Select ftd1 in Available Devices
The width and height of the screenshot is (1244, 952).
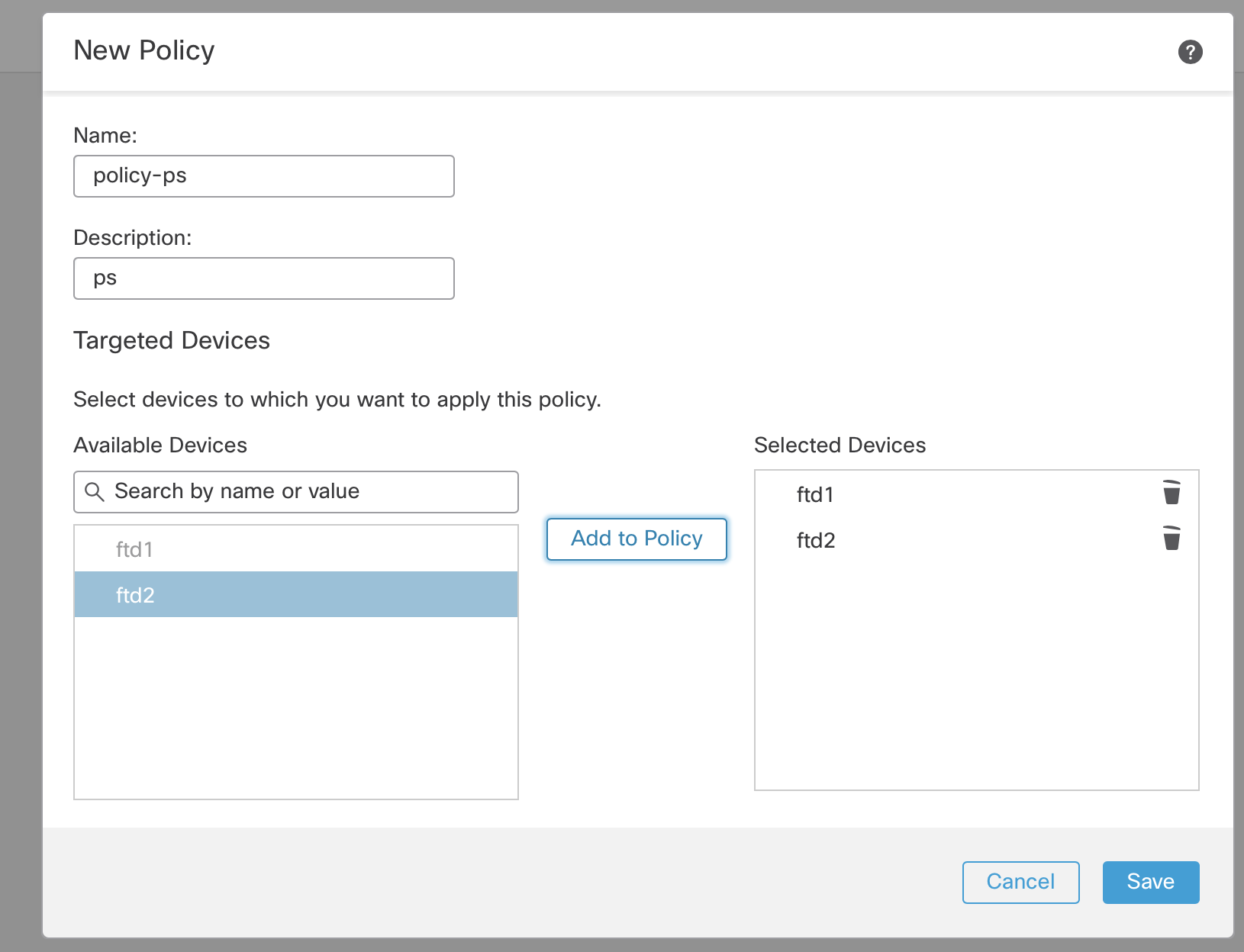coord(296,549)
